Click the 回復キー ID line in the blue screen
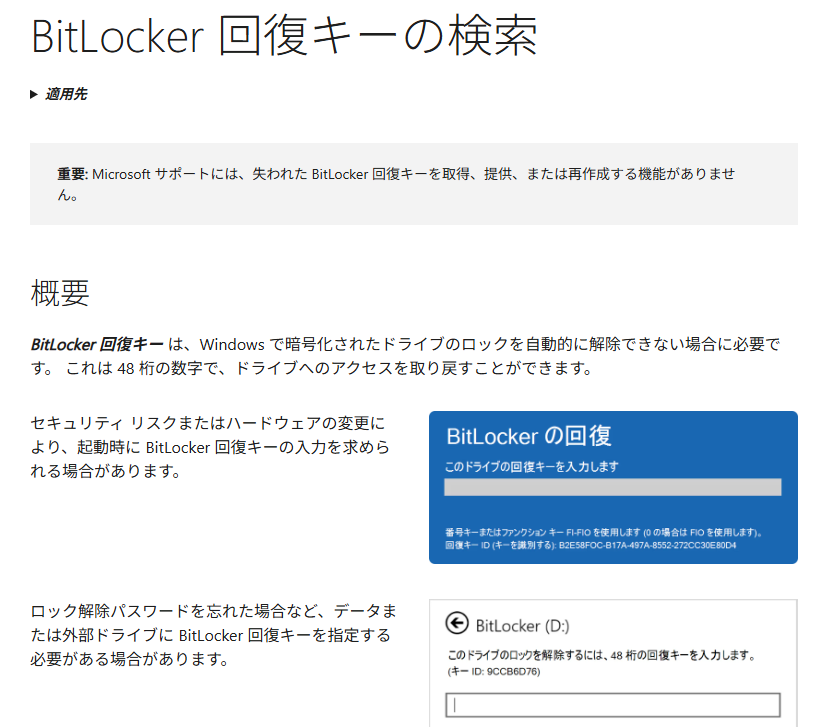 [x=590, y=546]
